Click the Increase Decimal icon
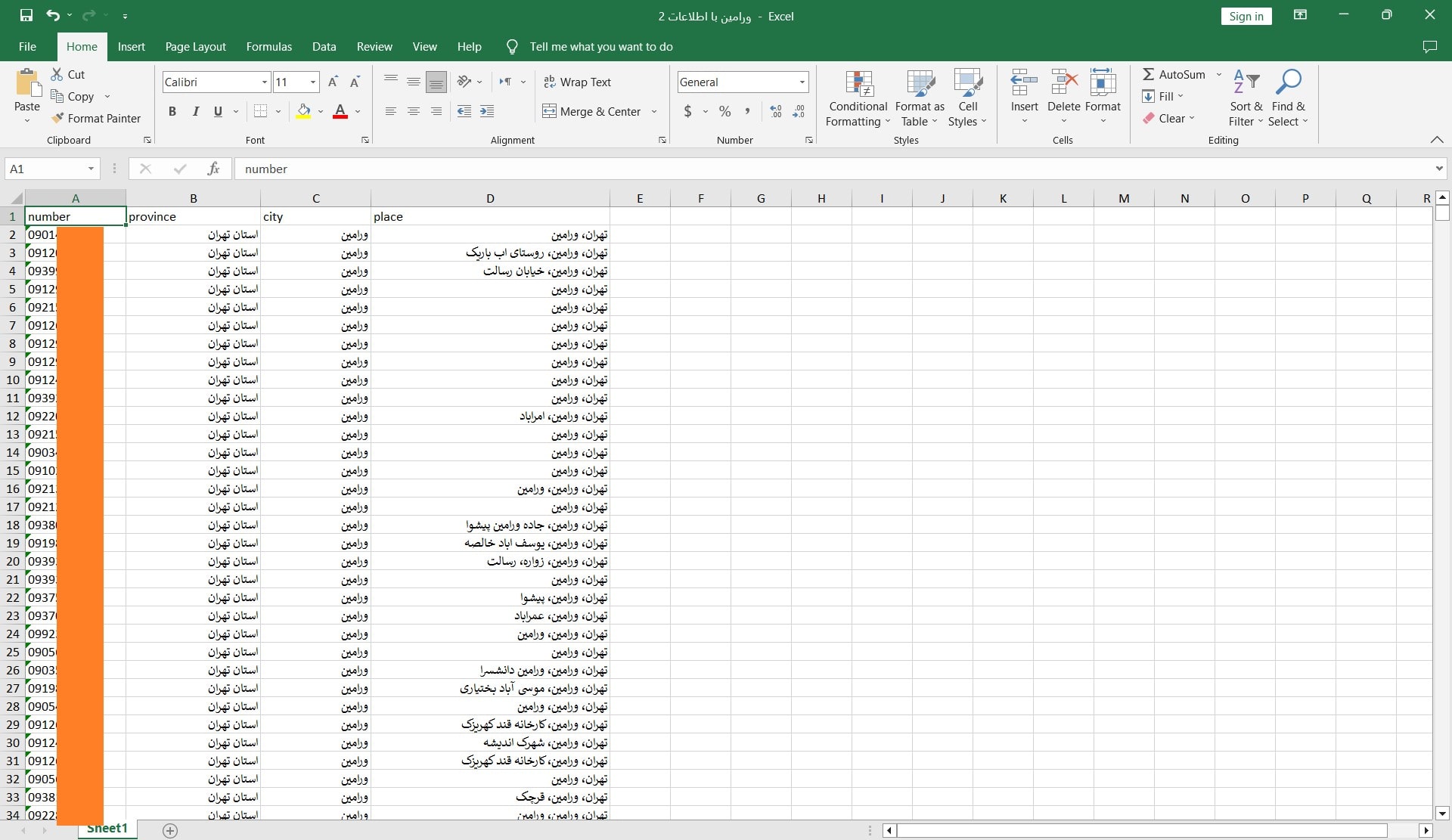 pos(775,111)
